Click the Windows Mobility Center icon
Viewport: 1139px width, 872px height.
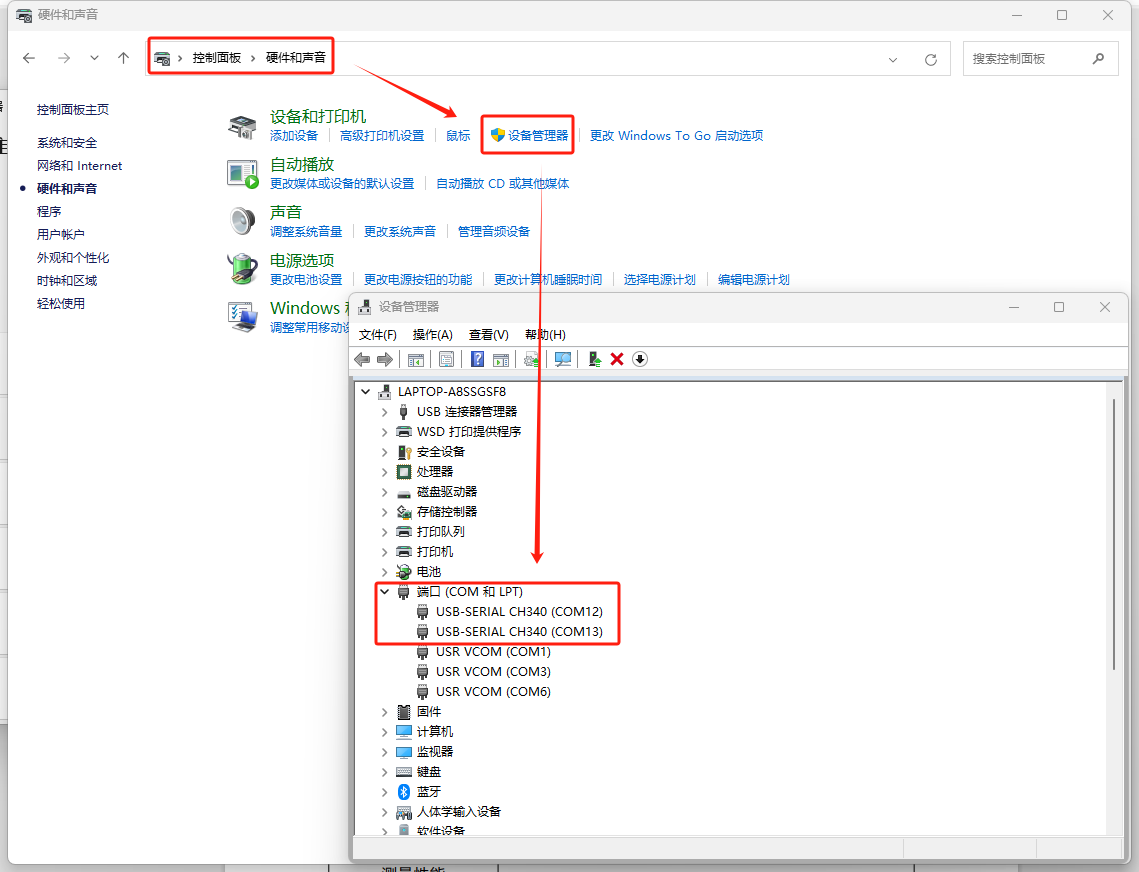242,317
